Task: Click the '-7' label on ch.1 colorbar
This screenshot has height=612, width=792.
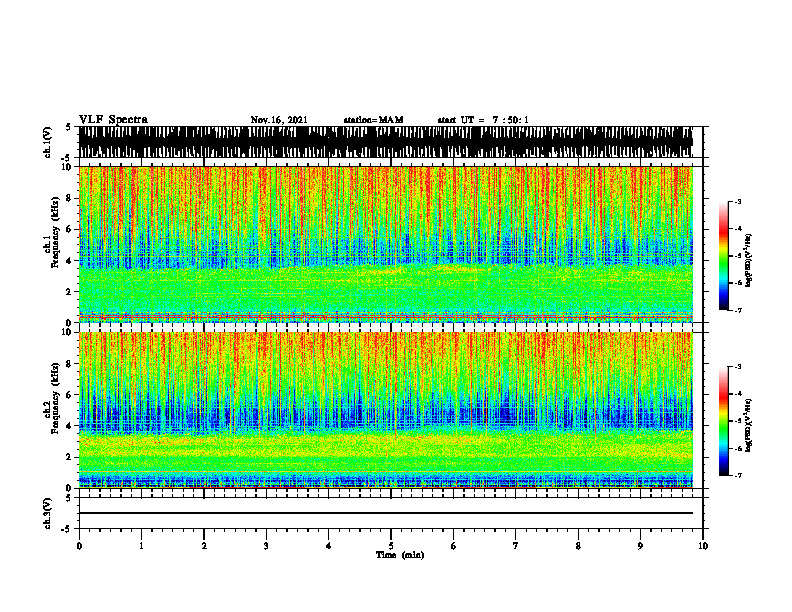Action: coord(738,310)
